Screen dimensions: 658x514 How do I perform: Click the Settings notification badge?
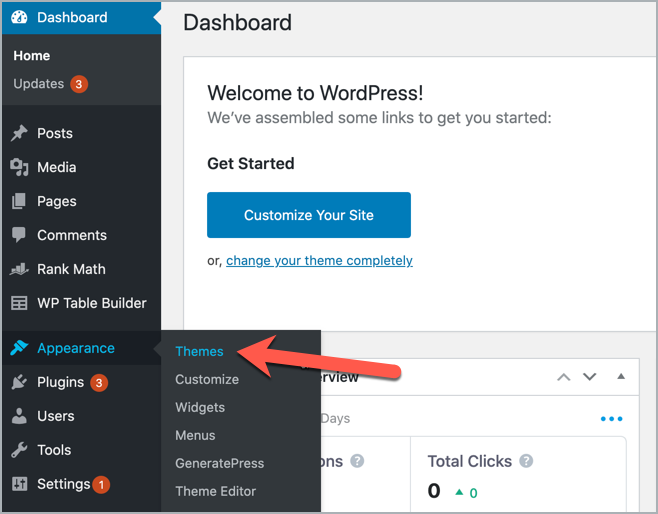pyautogui.click(x=101, y=485)
